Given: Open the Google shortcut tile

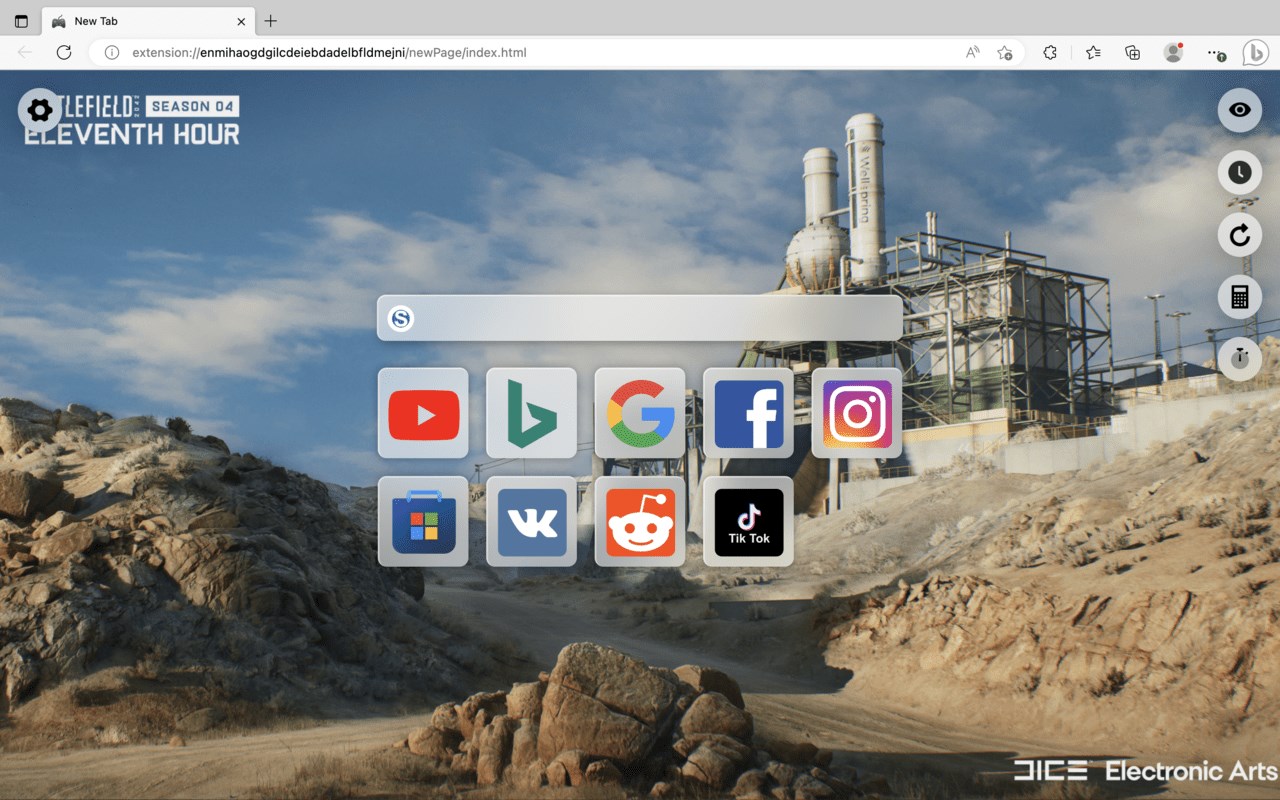Looking at the screenshot, I should pos(640,413).
